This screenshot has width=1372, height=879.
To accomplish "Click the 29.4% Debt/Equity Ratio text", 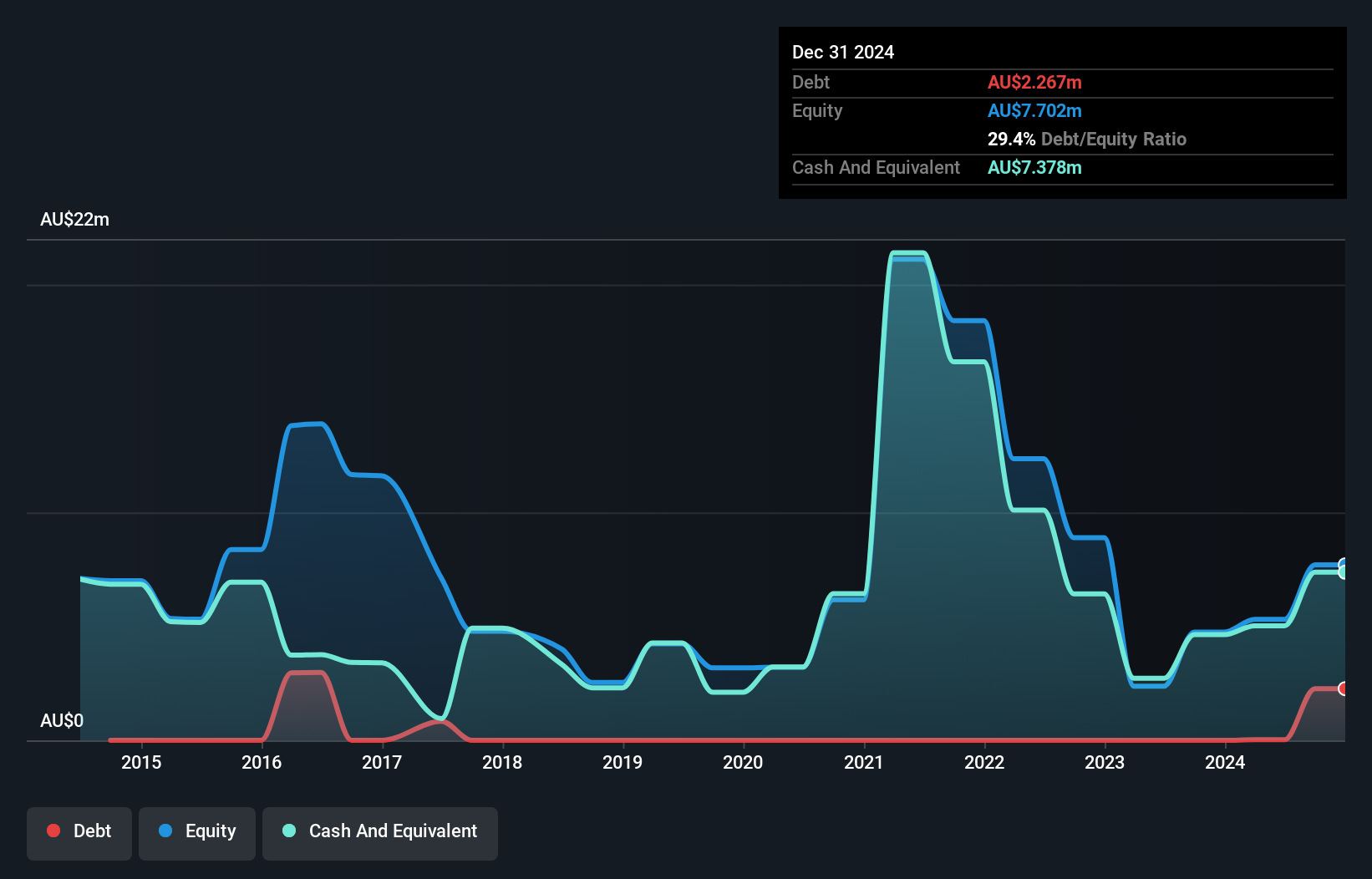I will coord(1087,139).
